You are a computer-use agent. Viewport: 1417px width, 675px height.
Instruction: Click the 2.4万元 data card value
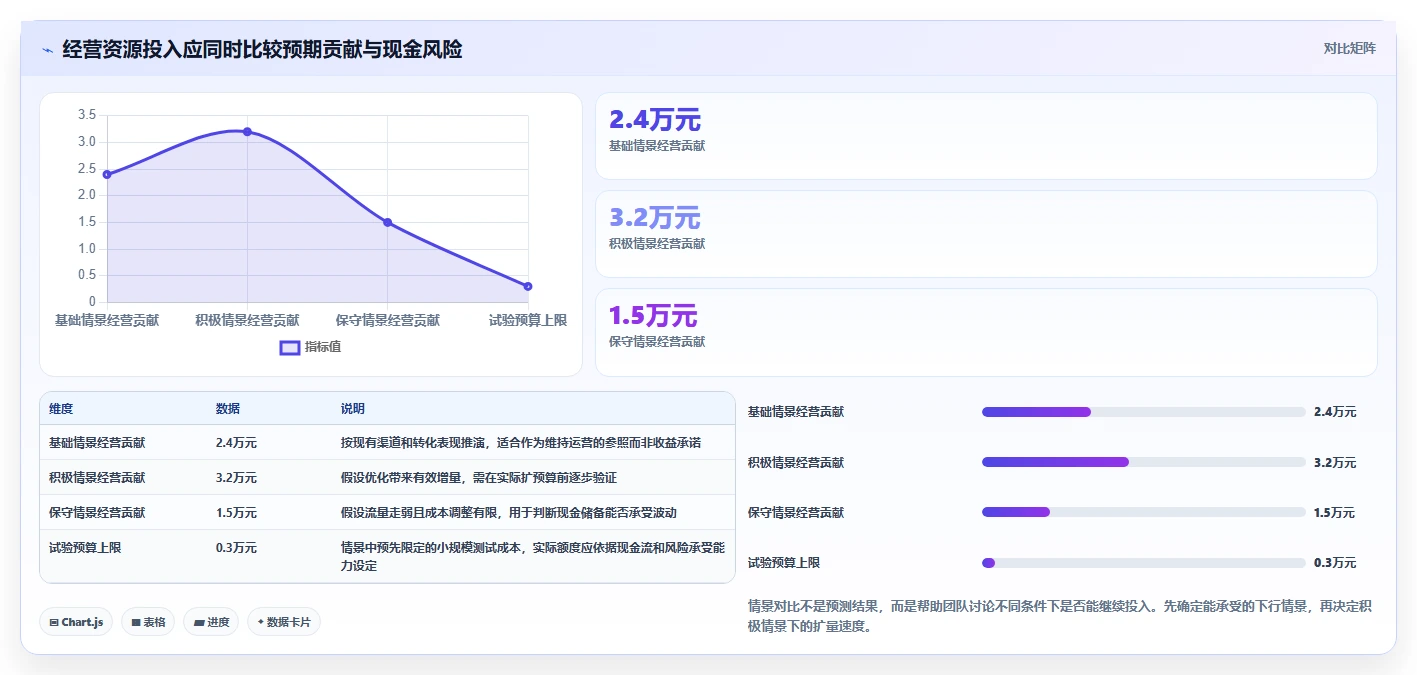click(x=655, y=120)
